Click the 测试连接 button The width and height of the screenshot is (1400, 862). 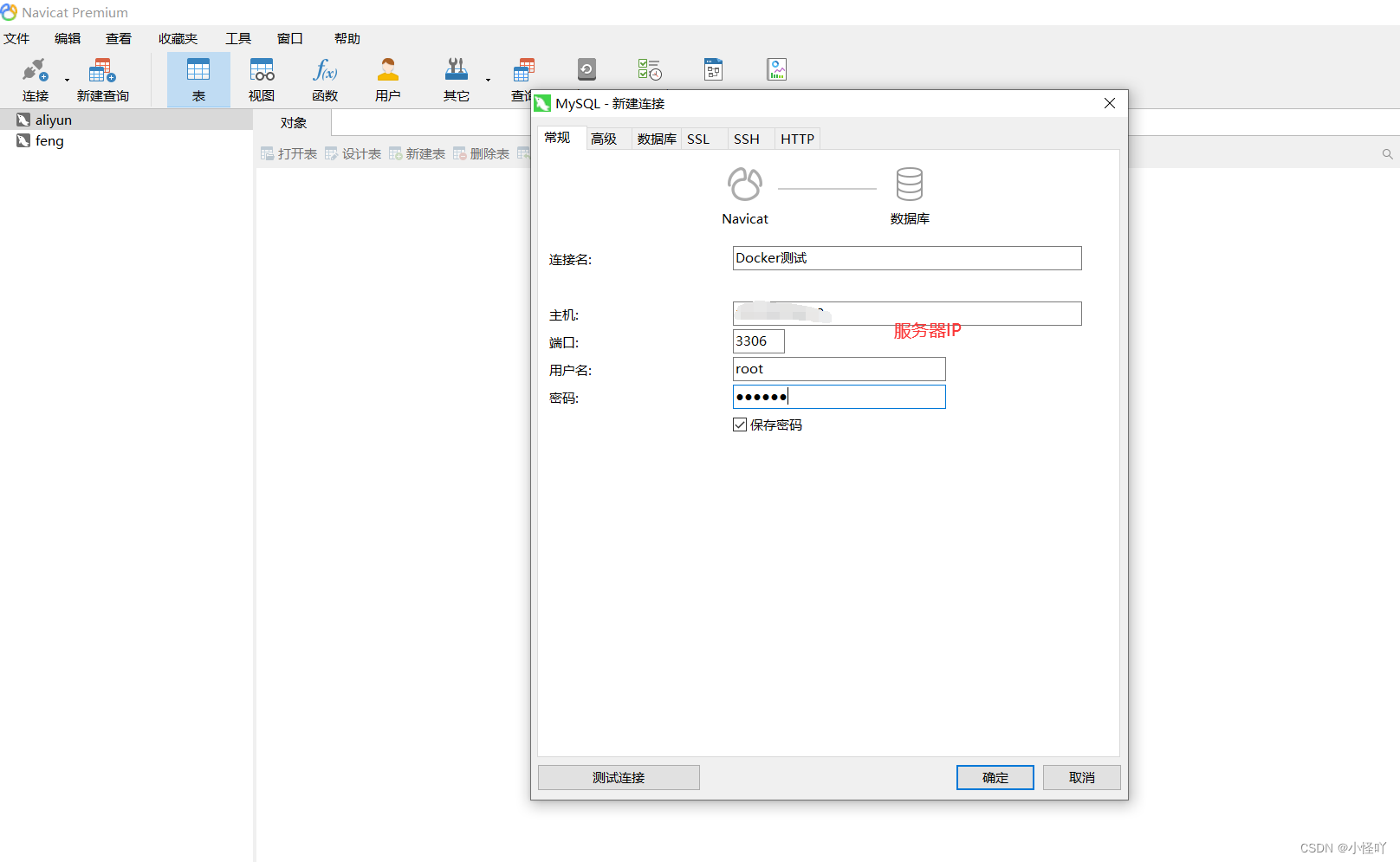[x=619, y=777]
